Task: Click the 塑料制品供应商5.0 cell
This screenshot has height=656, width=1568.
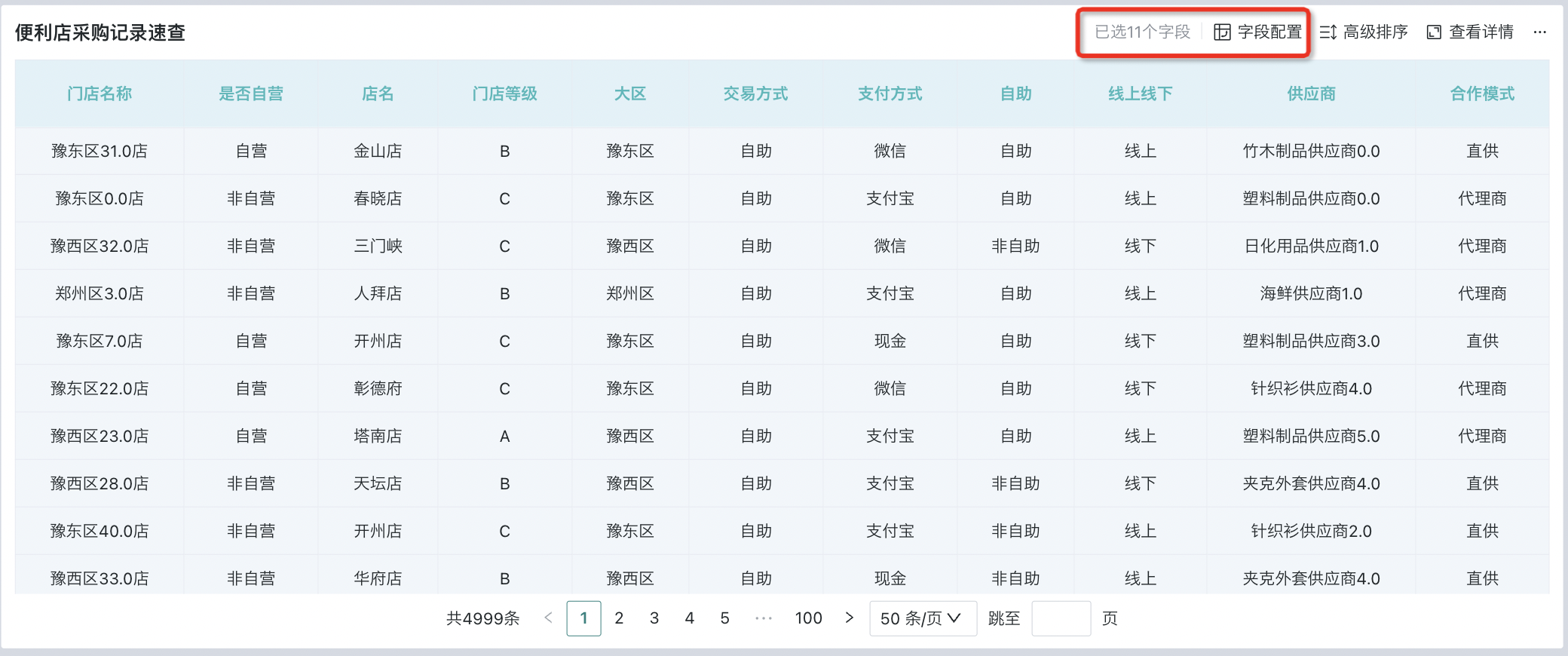Action: click(x=1312, y=436)
